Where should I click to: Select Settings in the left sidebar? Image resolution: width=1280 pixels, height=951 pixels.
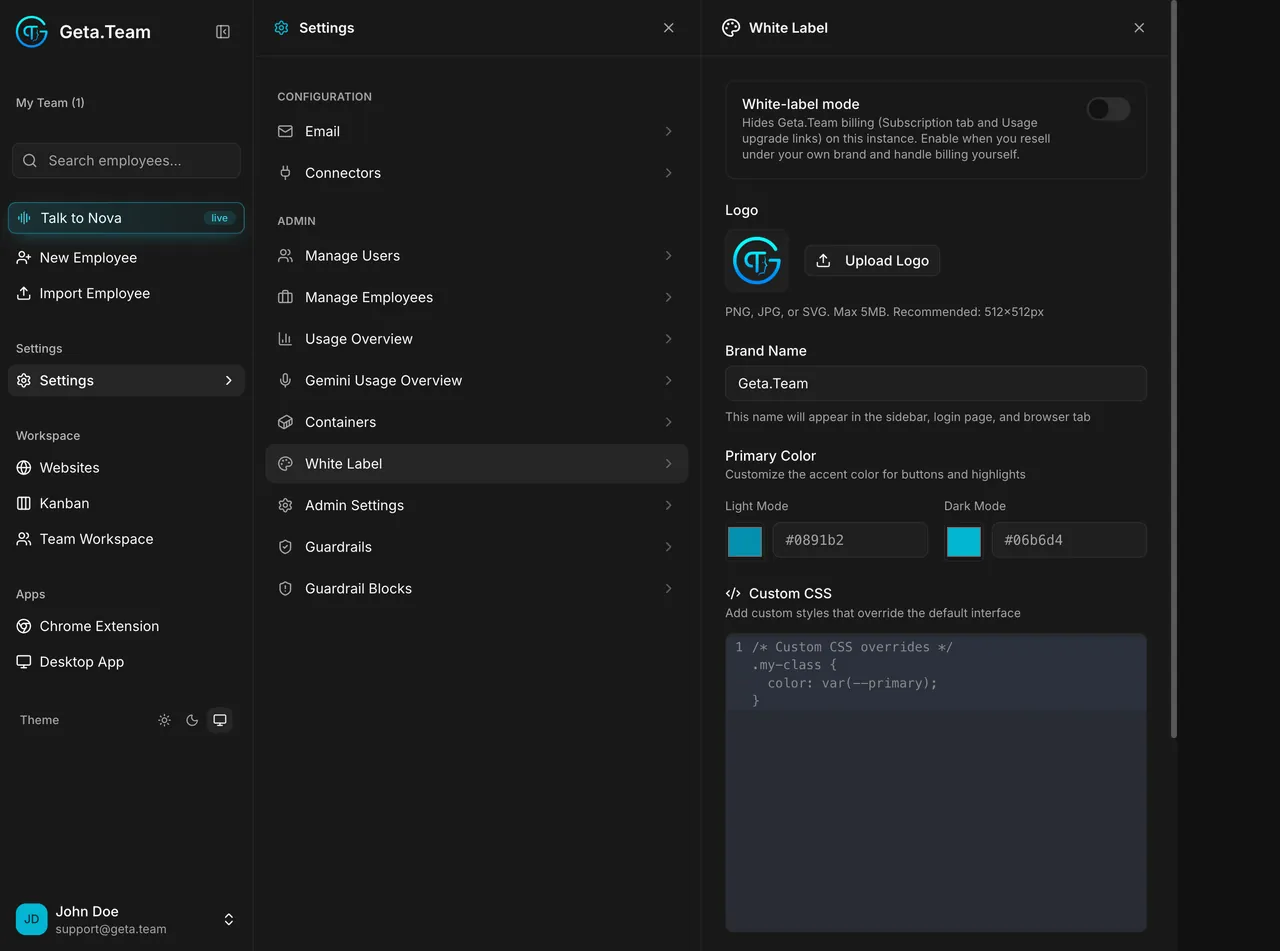[126, 381]
